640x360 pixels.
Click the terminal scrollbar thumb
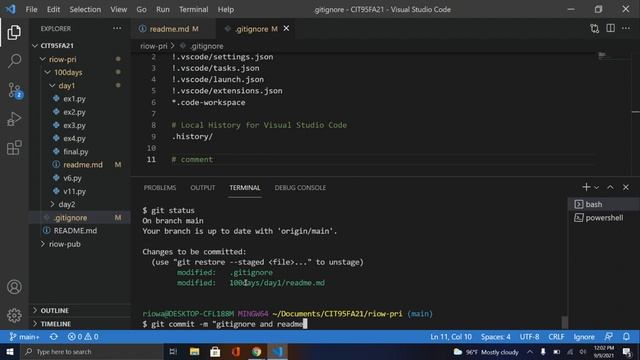coord(564,322)
